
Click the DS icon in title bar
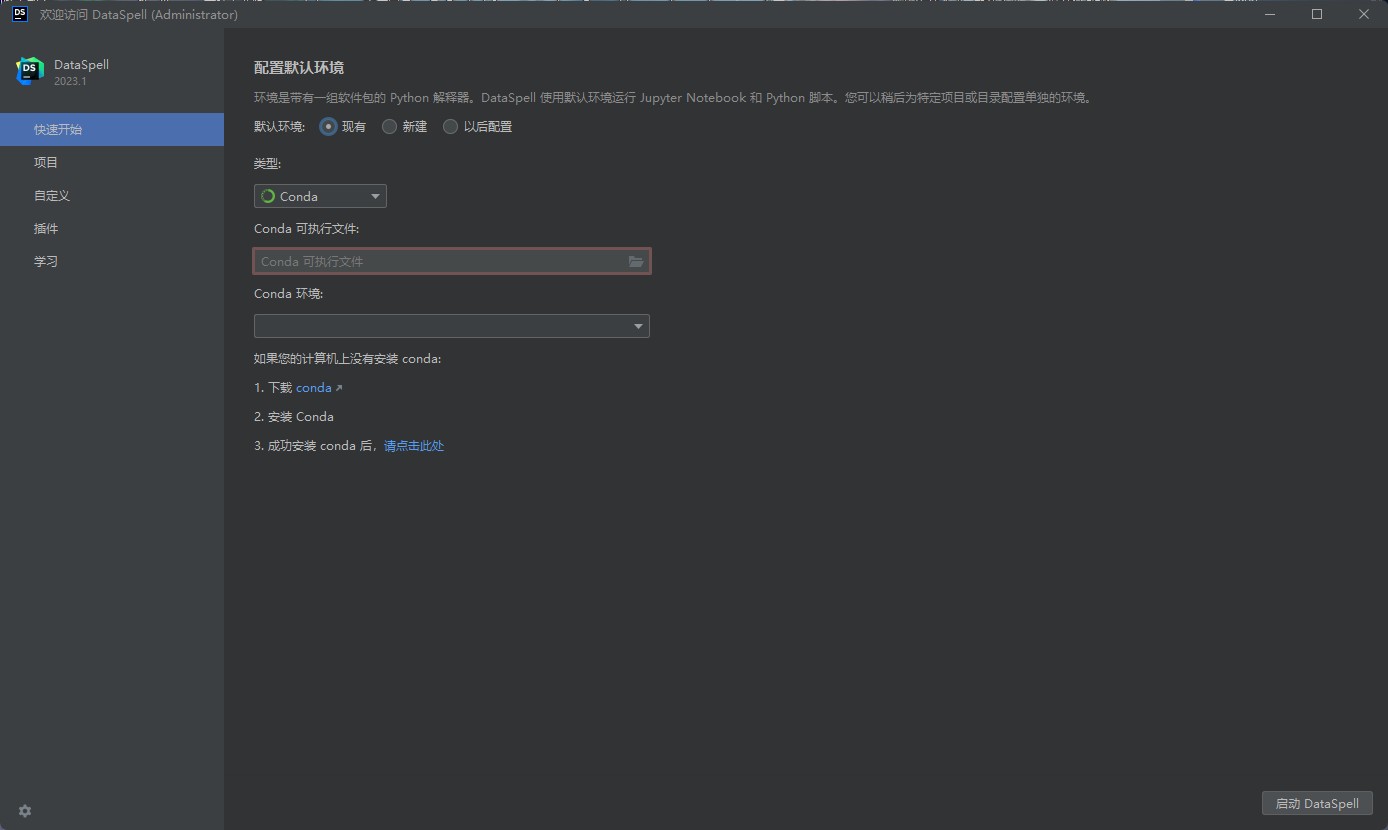19,14
